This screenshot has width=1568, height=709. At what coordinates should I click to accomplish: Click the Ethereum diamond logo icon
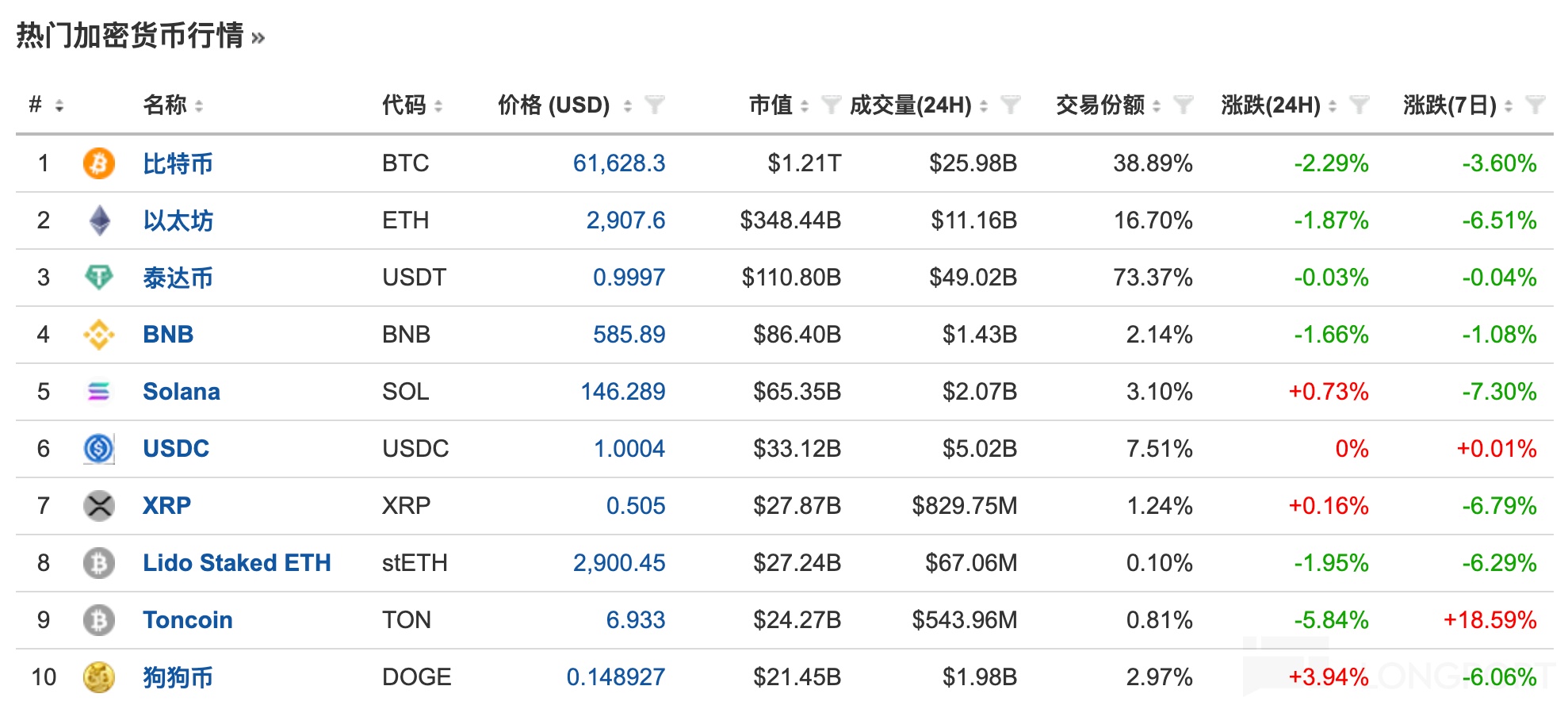pyautogui.click(x=99, y=220)
